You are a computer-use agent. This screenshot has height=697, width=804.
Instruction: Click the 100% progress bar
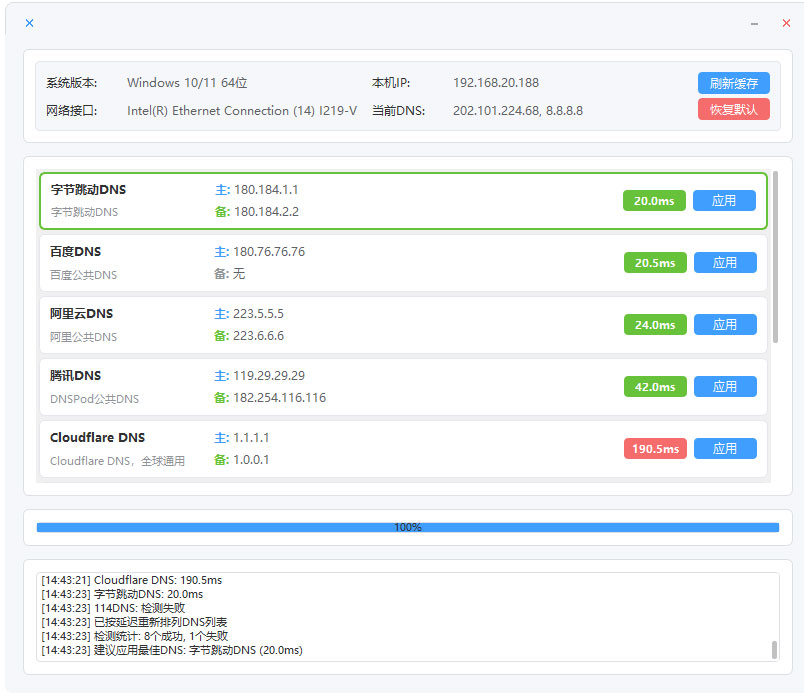[x=408, y=527]
